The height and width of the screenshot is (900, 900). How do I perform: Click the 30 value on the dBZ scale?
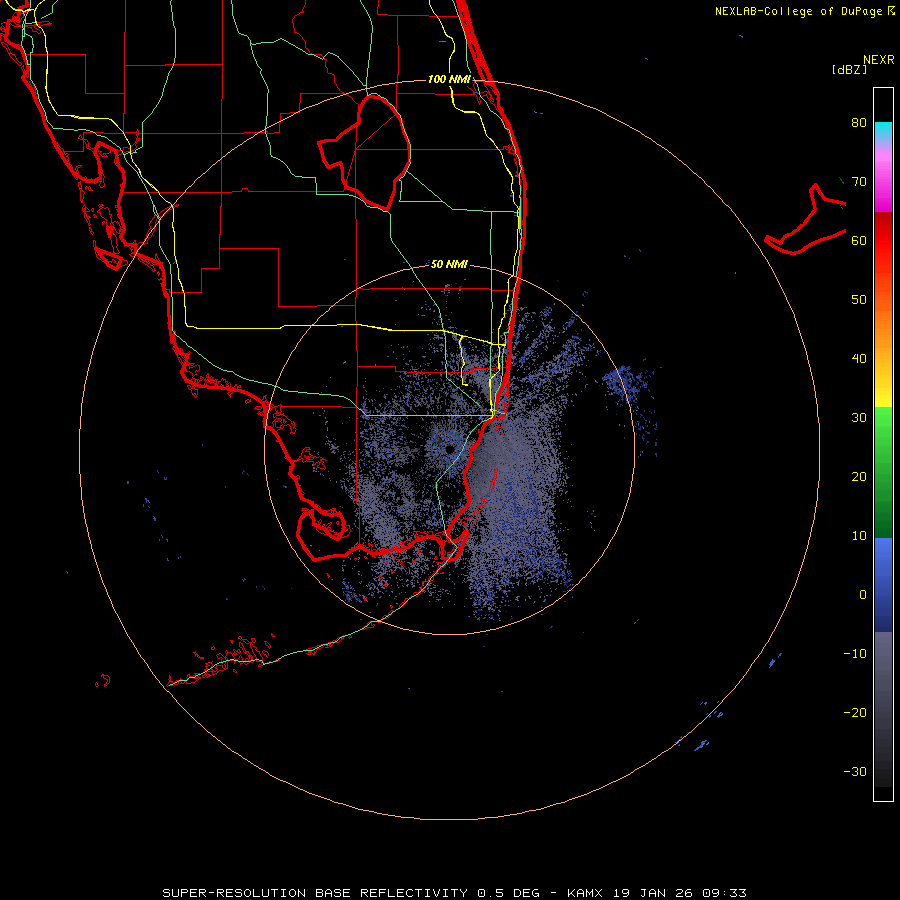tap(859, 417)
